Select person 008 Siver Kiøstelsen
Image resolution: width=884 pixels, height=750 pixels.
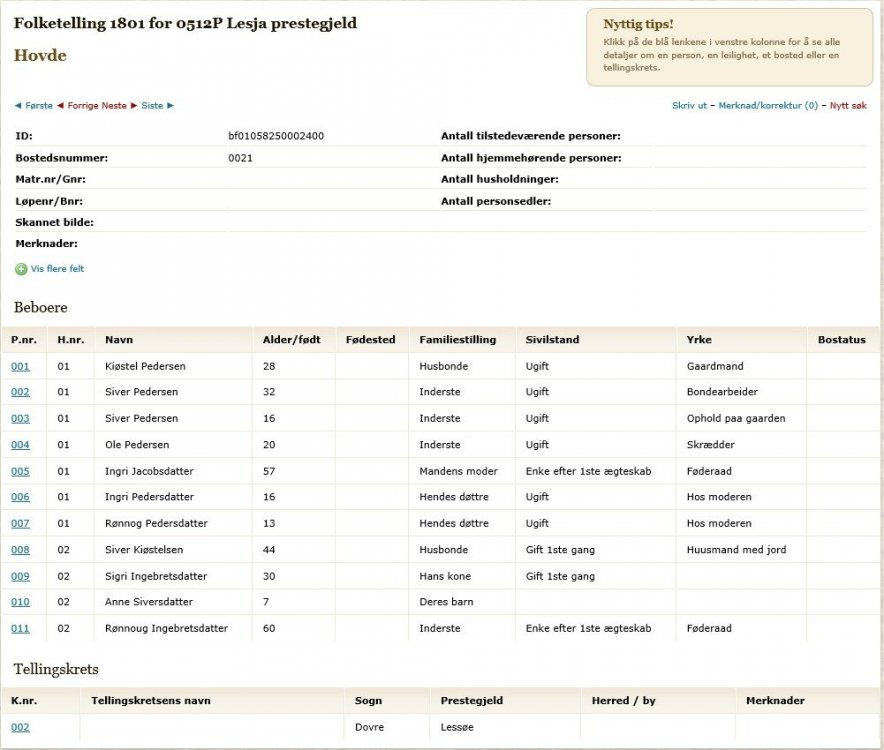[20, 550]
